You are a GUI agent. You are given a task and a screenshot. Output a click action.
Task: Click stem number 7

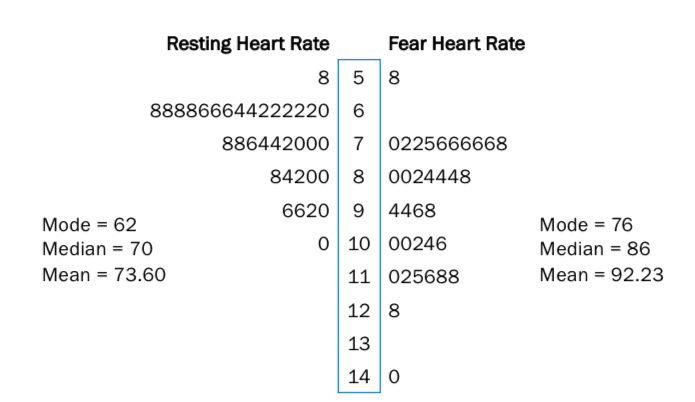click(359, 144)
